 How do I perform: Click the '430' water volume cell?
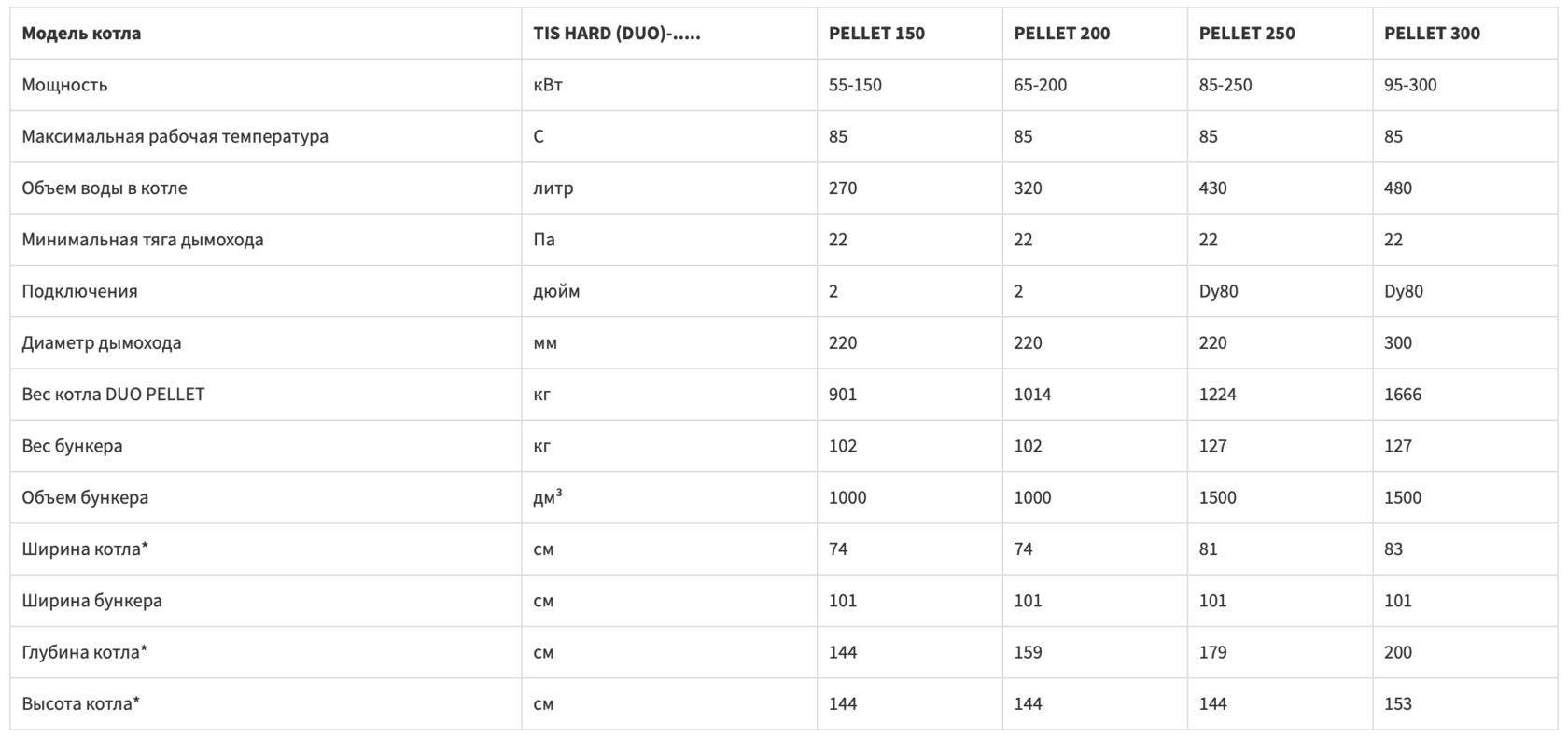click(1213, 188)
